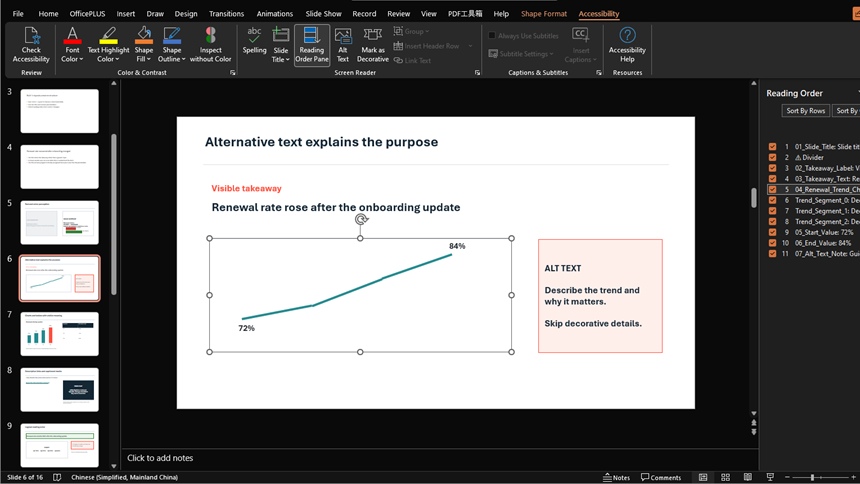Select slide 5 thumbnail
This screenshot has height=484, width=860.
coord(60,222)
